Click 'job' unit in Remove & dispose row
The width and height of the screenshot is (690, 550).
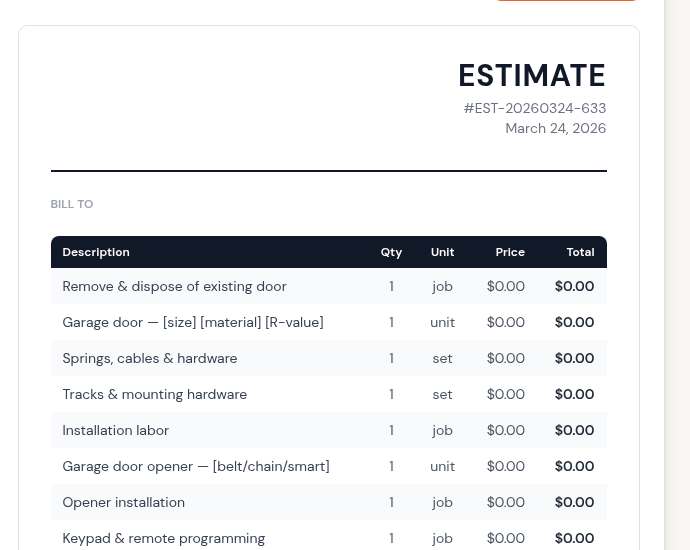point(442,287)
